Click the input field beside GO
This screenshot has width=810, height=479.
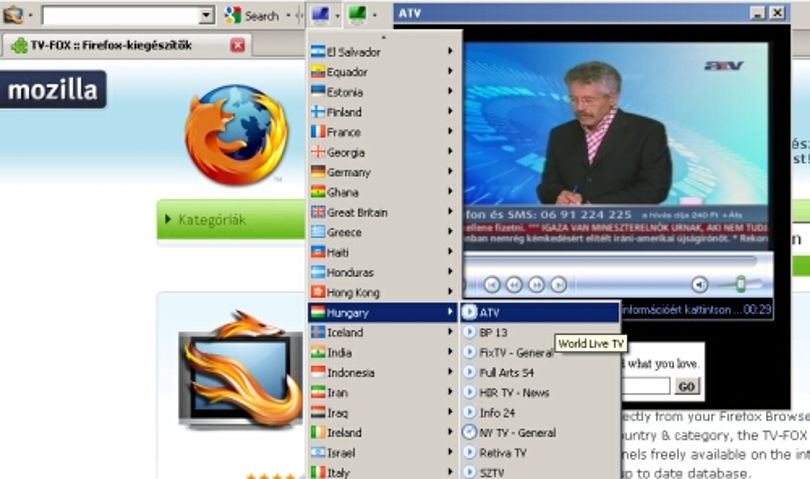pyautogui.click(x=645, y=386)
